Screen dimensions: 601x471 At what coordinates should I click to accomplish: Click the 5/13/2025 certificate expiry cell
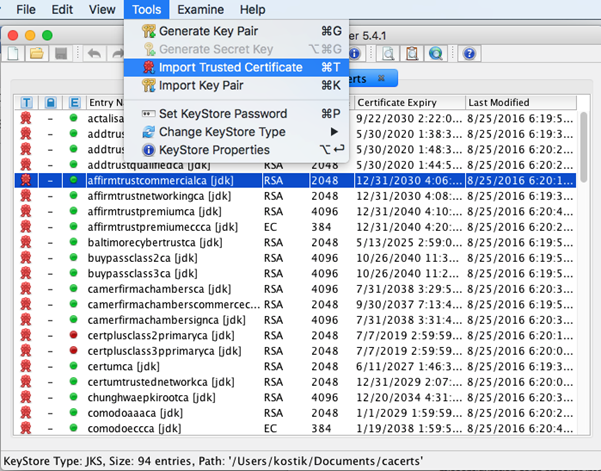(x=409, y=242)
